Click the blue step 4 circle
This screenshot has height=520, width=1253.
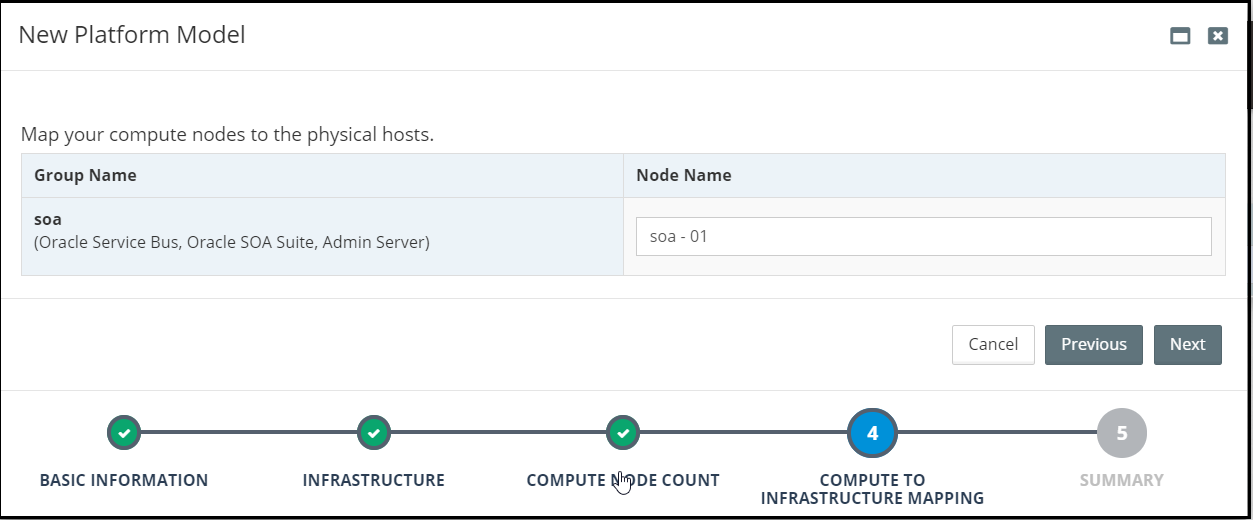[872, 433]
